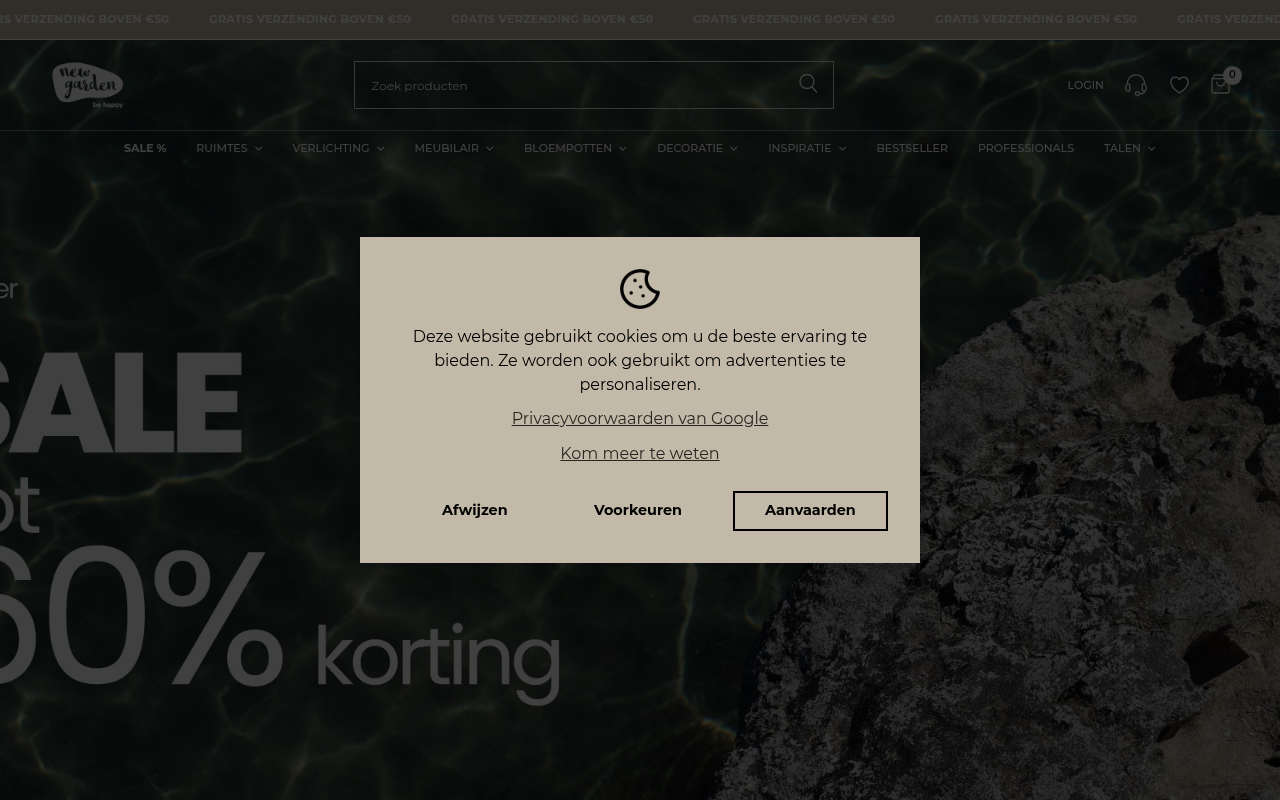The width and height of the screenshot is (1280, 800).
Task: Expand the MEUBILAIR dropdown menu
Action: pyautogui.click(x=454, y=148)
